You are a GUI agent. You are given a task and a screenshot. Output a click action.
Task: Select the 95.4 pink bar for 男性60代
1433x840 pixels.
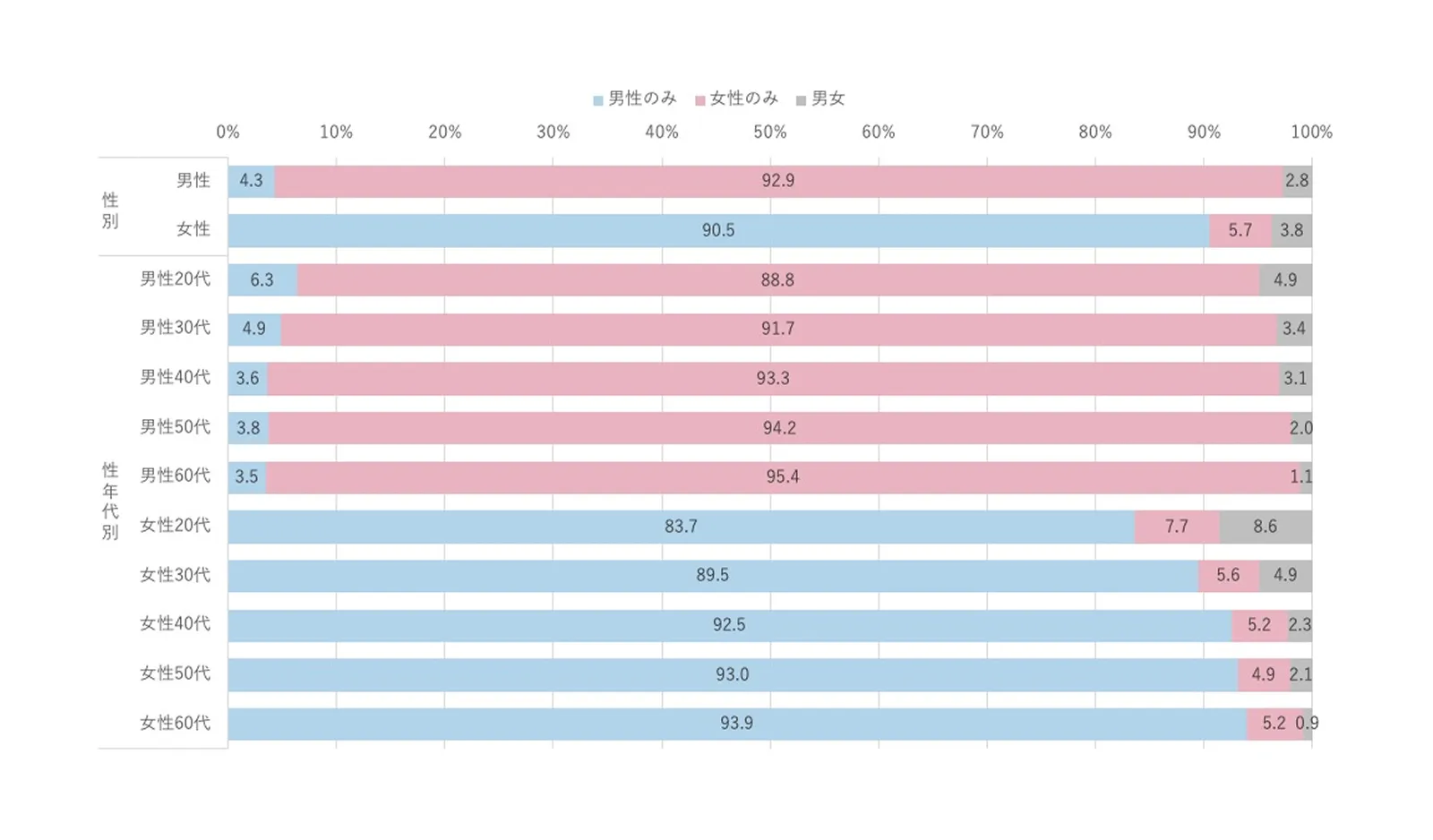pyautogui.click(x=782, y=477)
